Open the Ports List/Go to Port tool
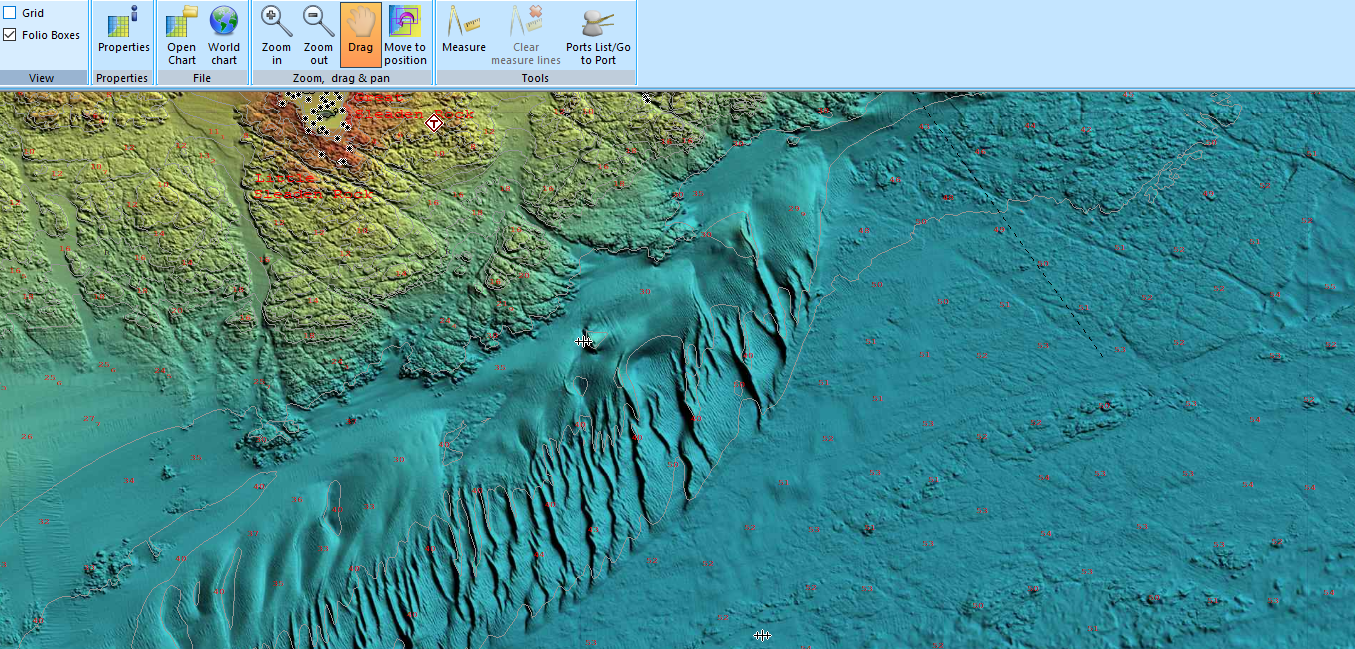This screenshot has height=649, width=1355. pos(598,33)
